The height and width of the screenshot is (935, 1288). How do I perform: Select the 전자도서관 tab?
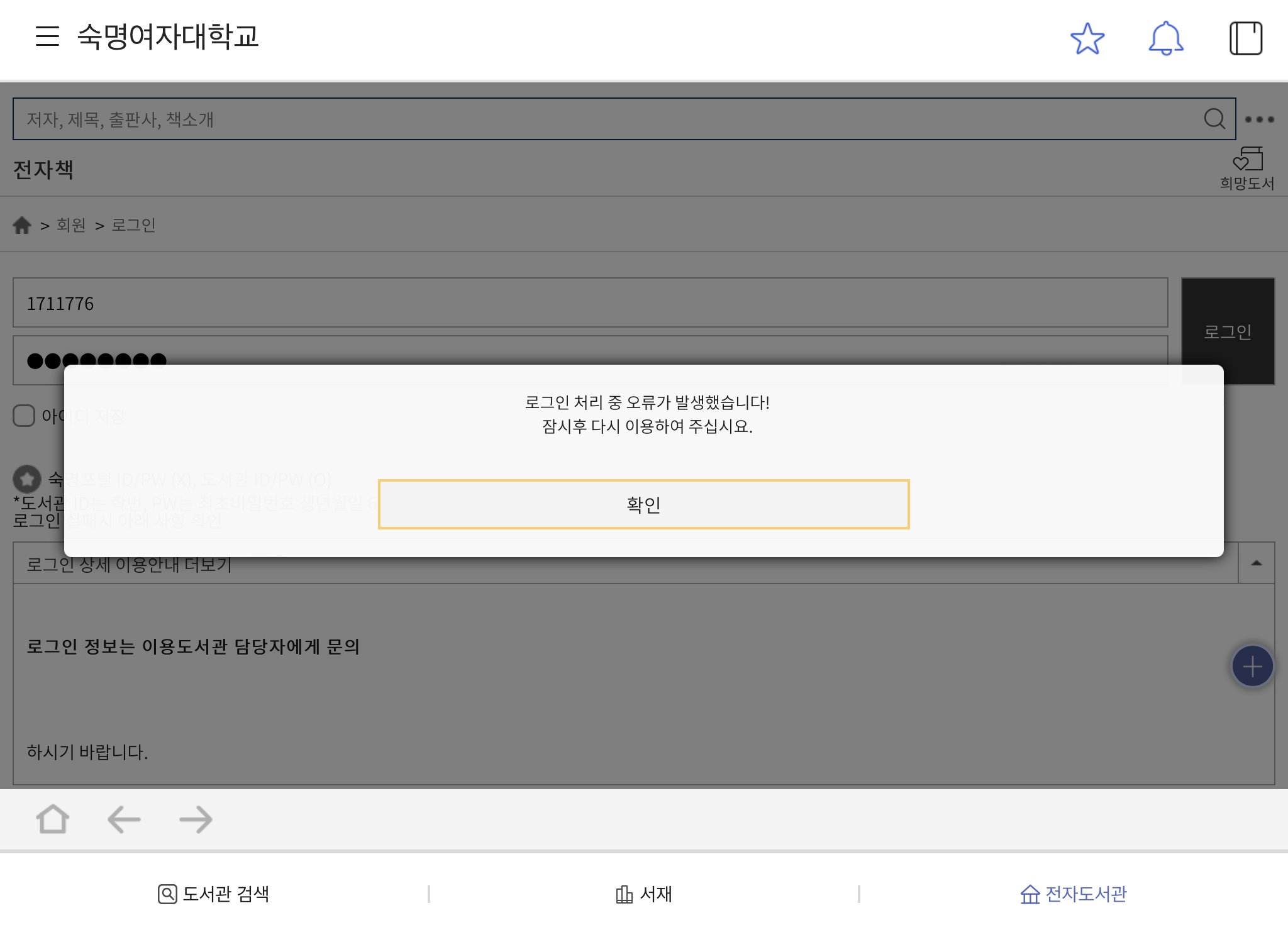1074,894
